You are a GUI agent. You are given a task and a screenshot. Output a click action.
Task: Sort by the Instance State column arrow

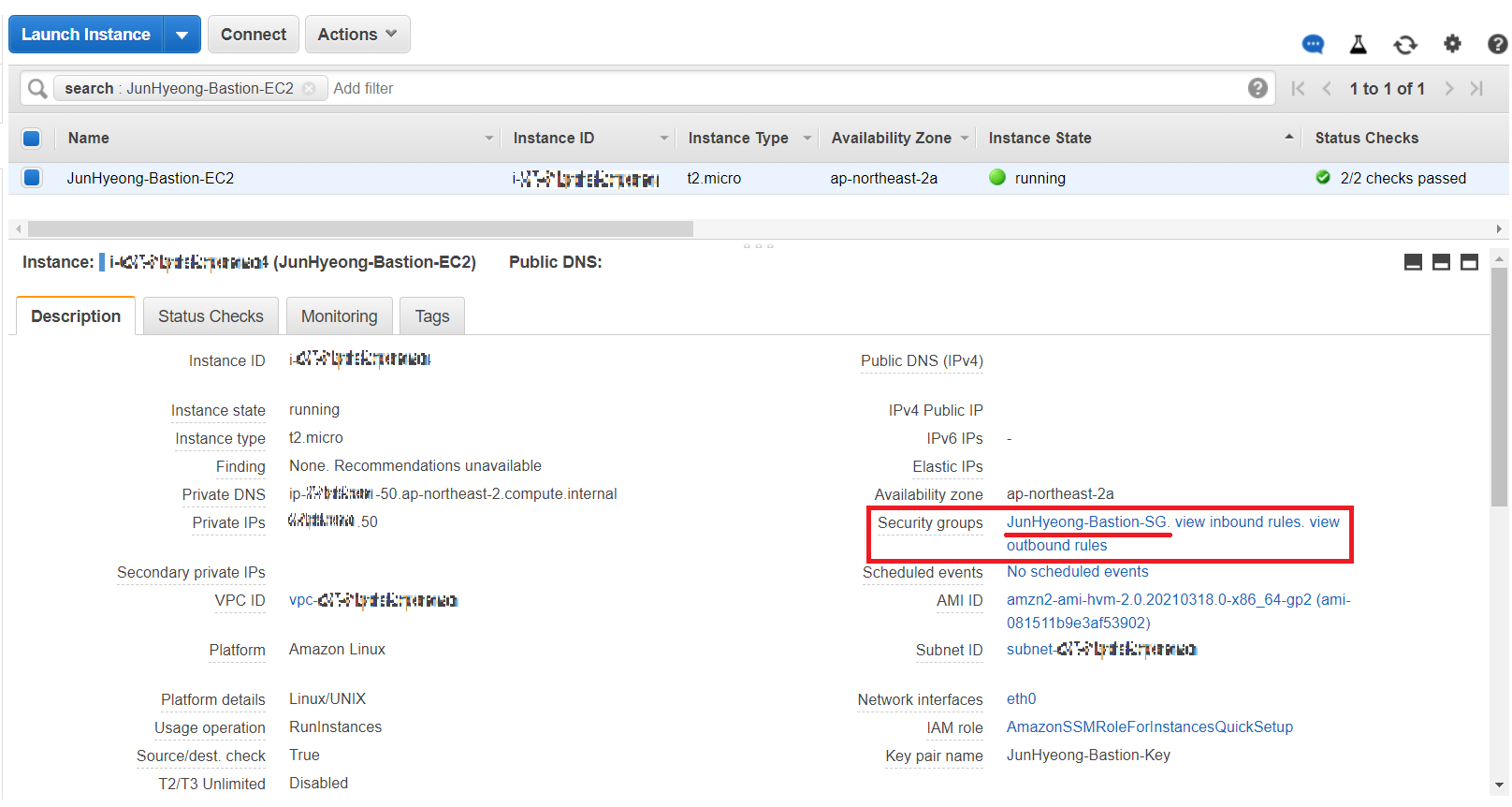1289,137
